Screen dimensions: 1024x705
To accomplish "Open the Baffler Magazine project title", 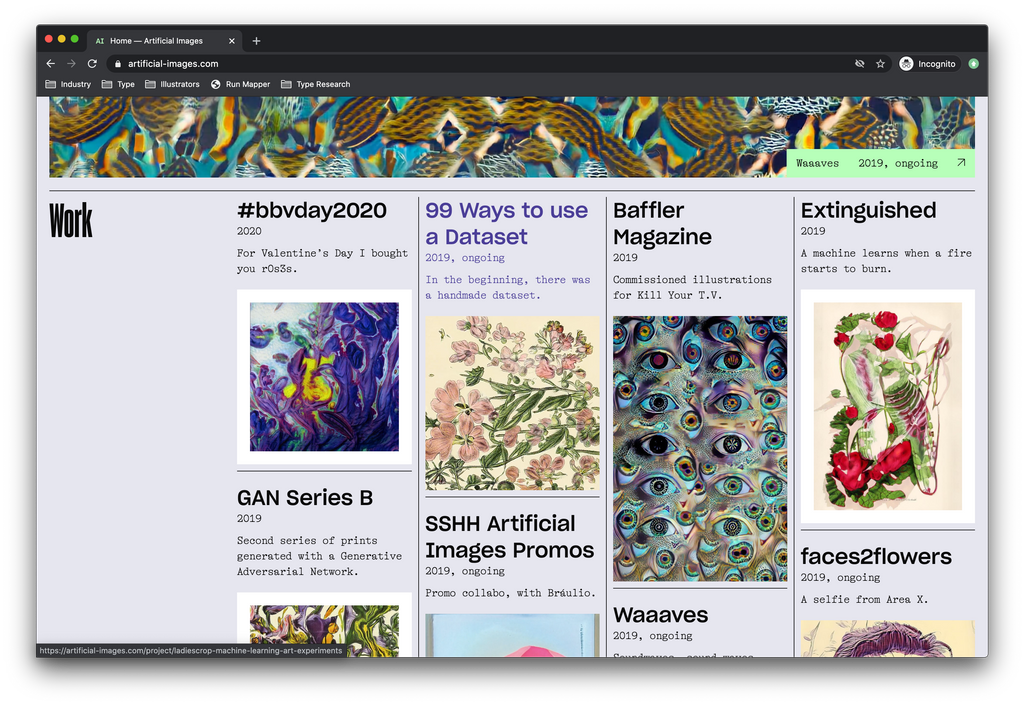I will [662, 223].
